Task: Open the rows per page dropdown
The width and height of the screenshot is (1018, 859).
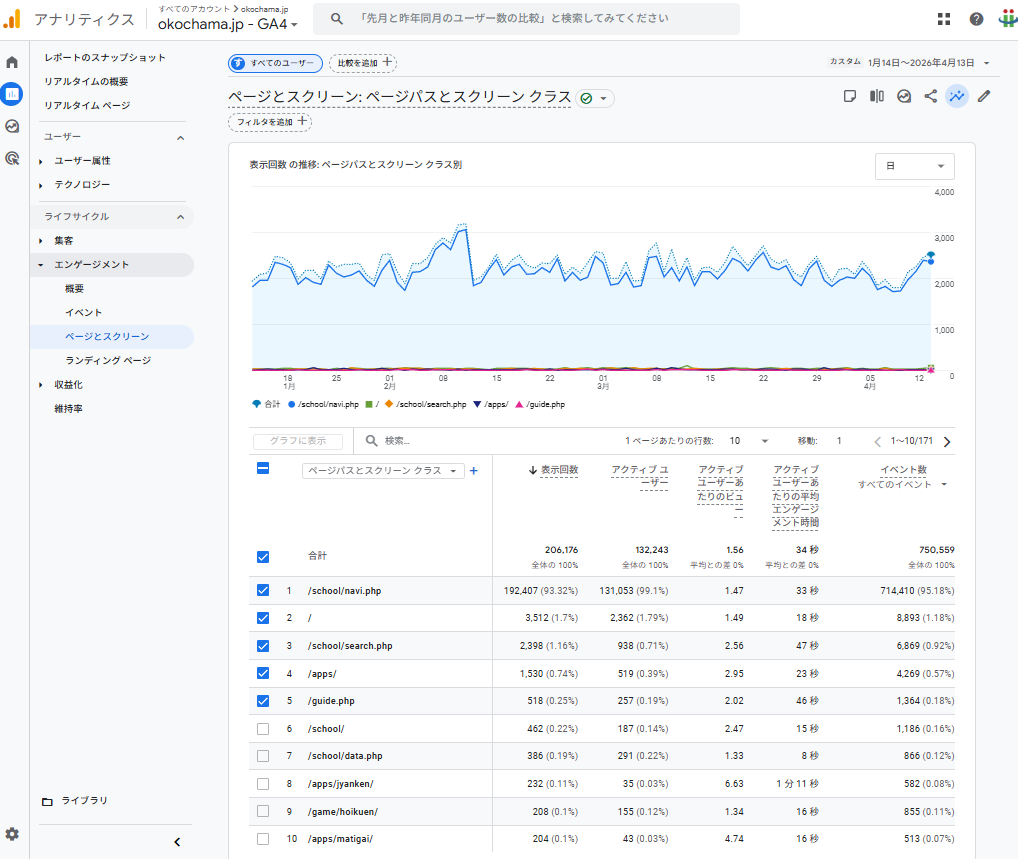Action: [x=748, y=441]
